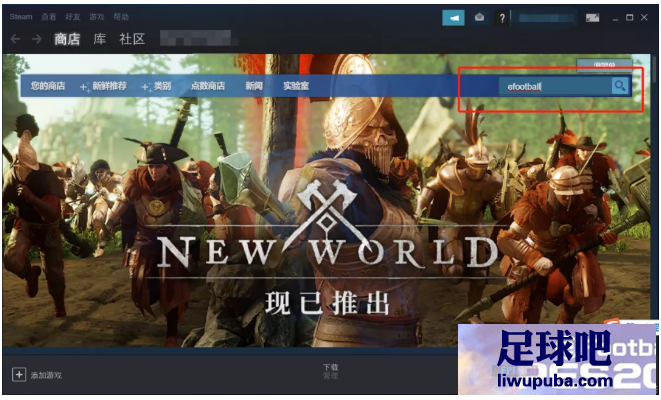Minimize the Steam window
This screenshot has height=400, width=661.
point(616,18)
